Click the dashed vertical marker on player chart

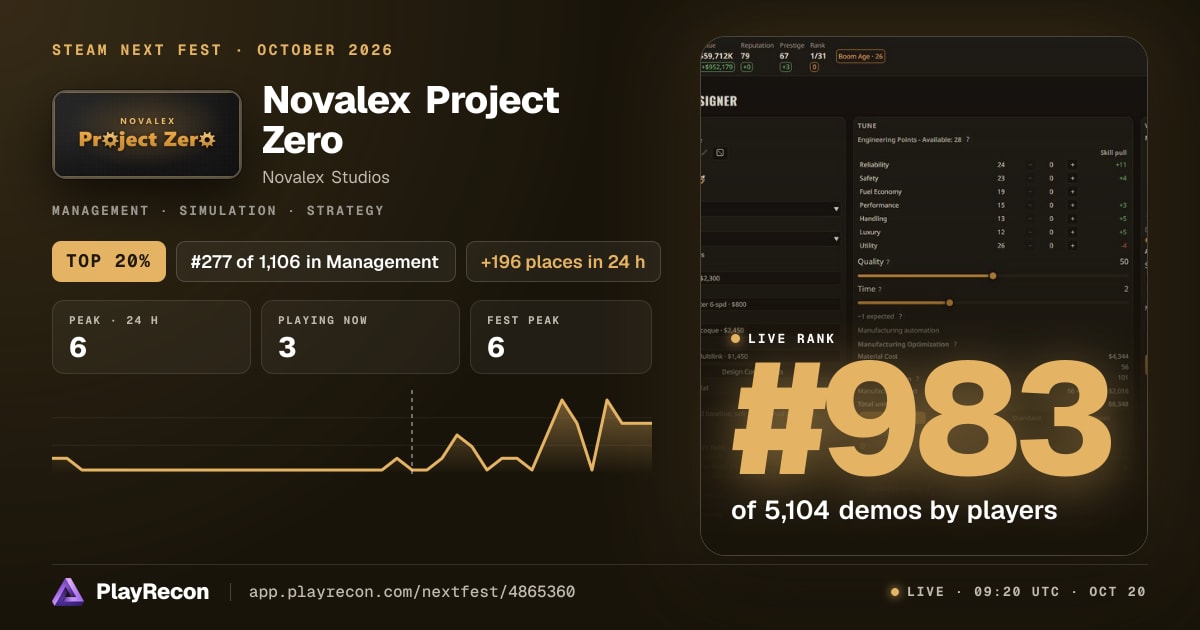[412, 433]
